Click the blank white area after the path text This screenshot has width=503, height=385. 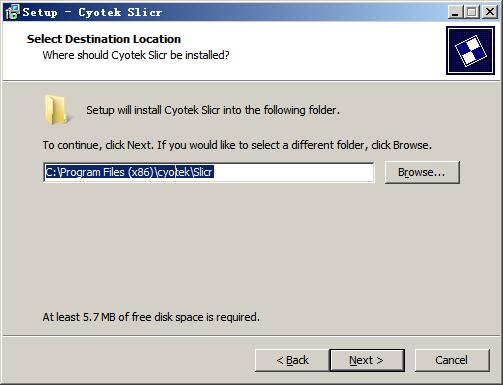[x=293, y=172]
